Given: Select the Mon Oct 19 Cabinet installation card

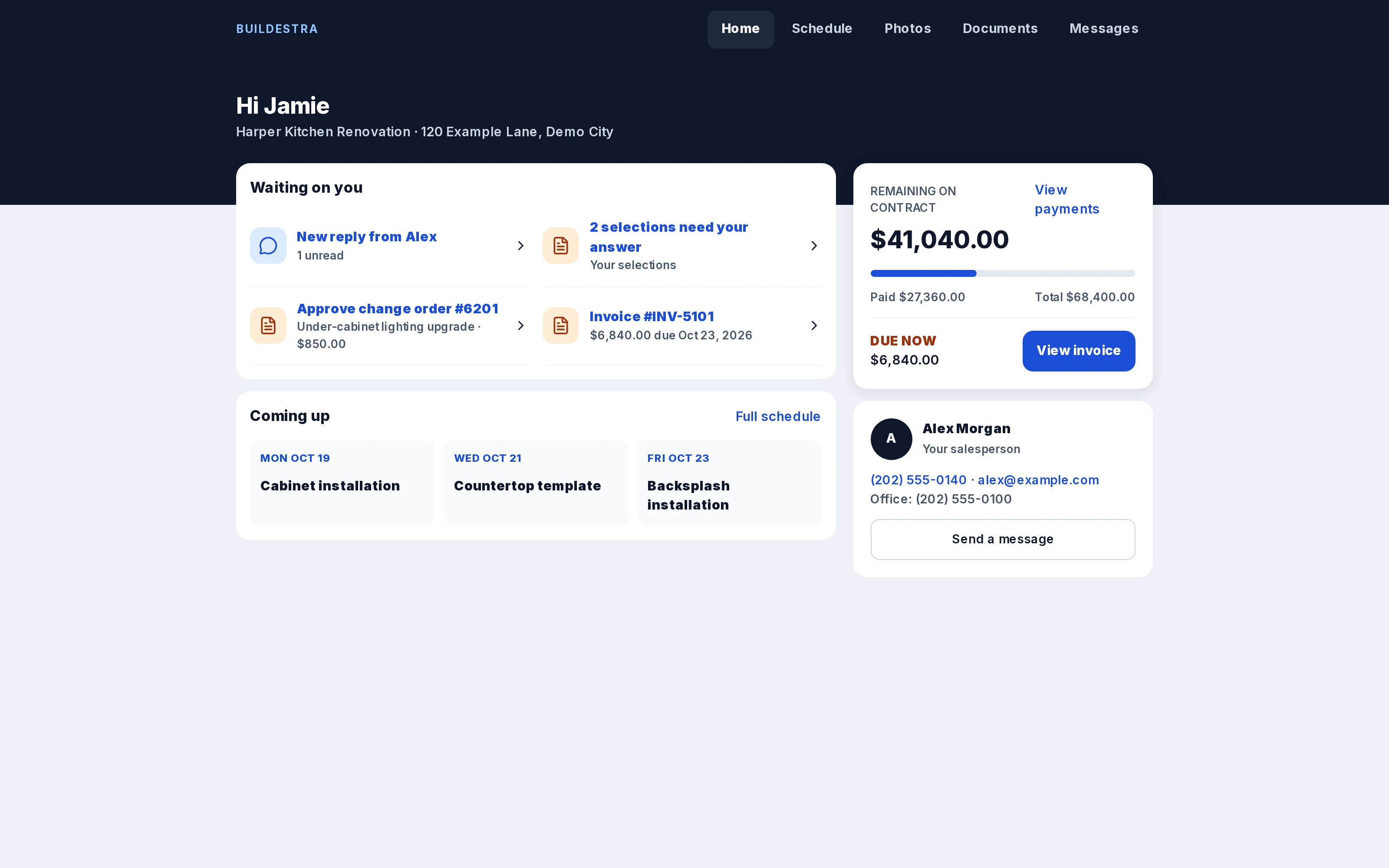Looking at the screenshot, I should click(x=342, y=483).
